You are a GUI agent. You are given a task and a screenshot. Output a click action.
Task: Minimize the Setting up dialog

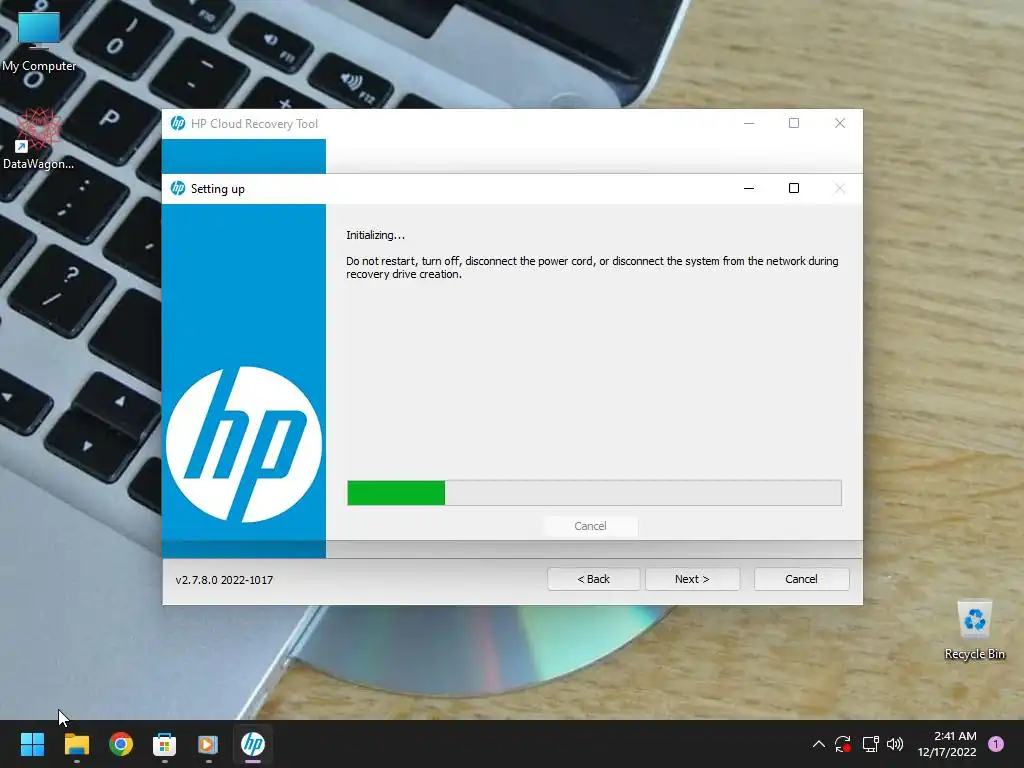[x=749, y=189]
